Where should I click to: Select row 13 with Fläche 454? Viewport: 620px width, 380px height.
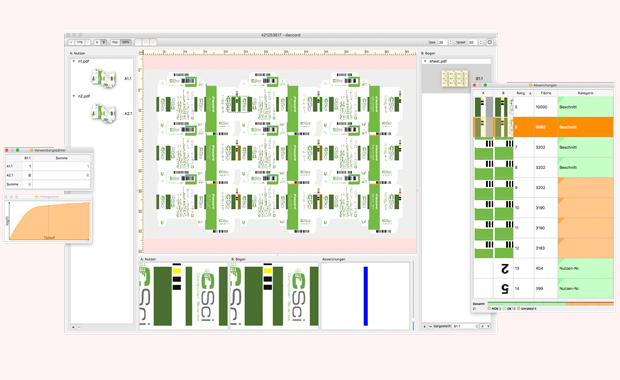[x=543, y=268]
